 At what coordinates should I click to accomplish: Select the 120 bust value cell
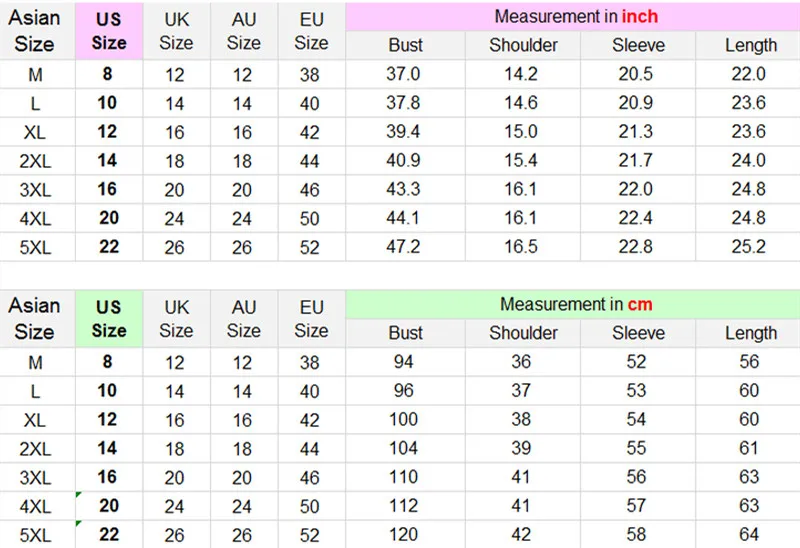pyautogui.click(x=405, y=535)
